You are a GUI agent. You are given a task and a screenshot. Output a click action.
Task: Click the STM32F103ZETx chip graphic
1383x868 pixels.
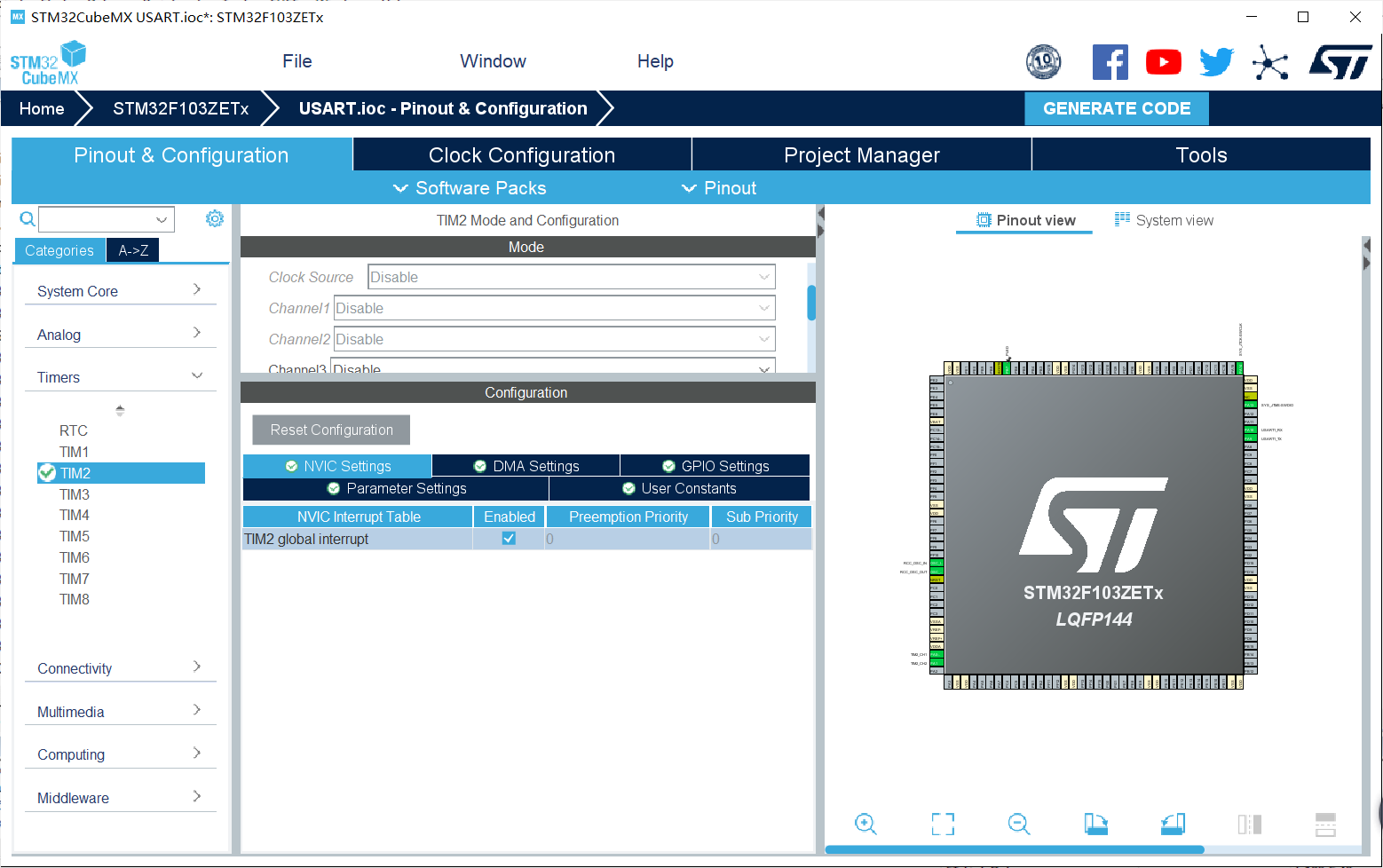coord(1094,524)
